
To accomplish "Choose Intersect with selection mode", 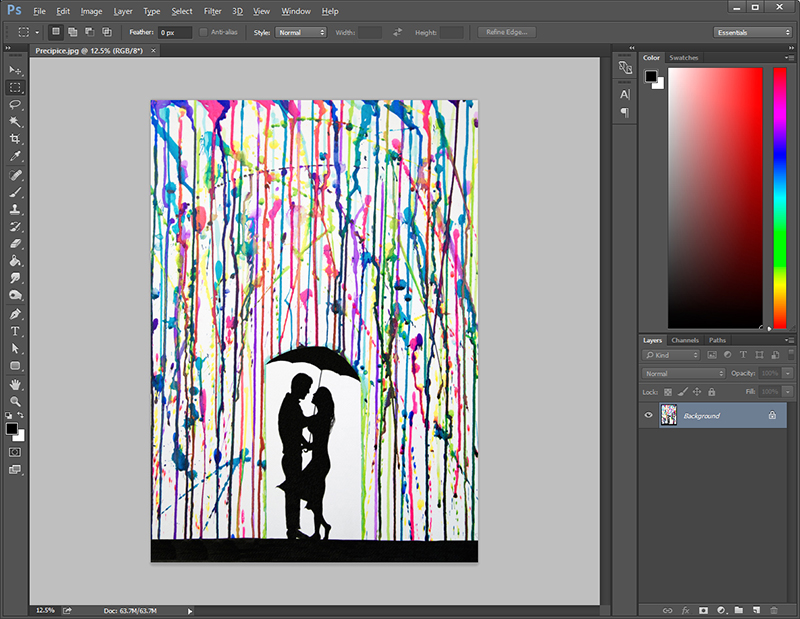I will pyautogui.click(x=107, y=32).
